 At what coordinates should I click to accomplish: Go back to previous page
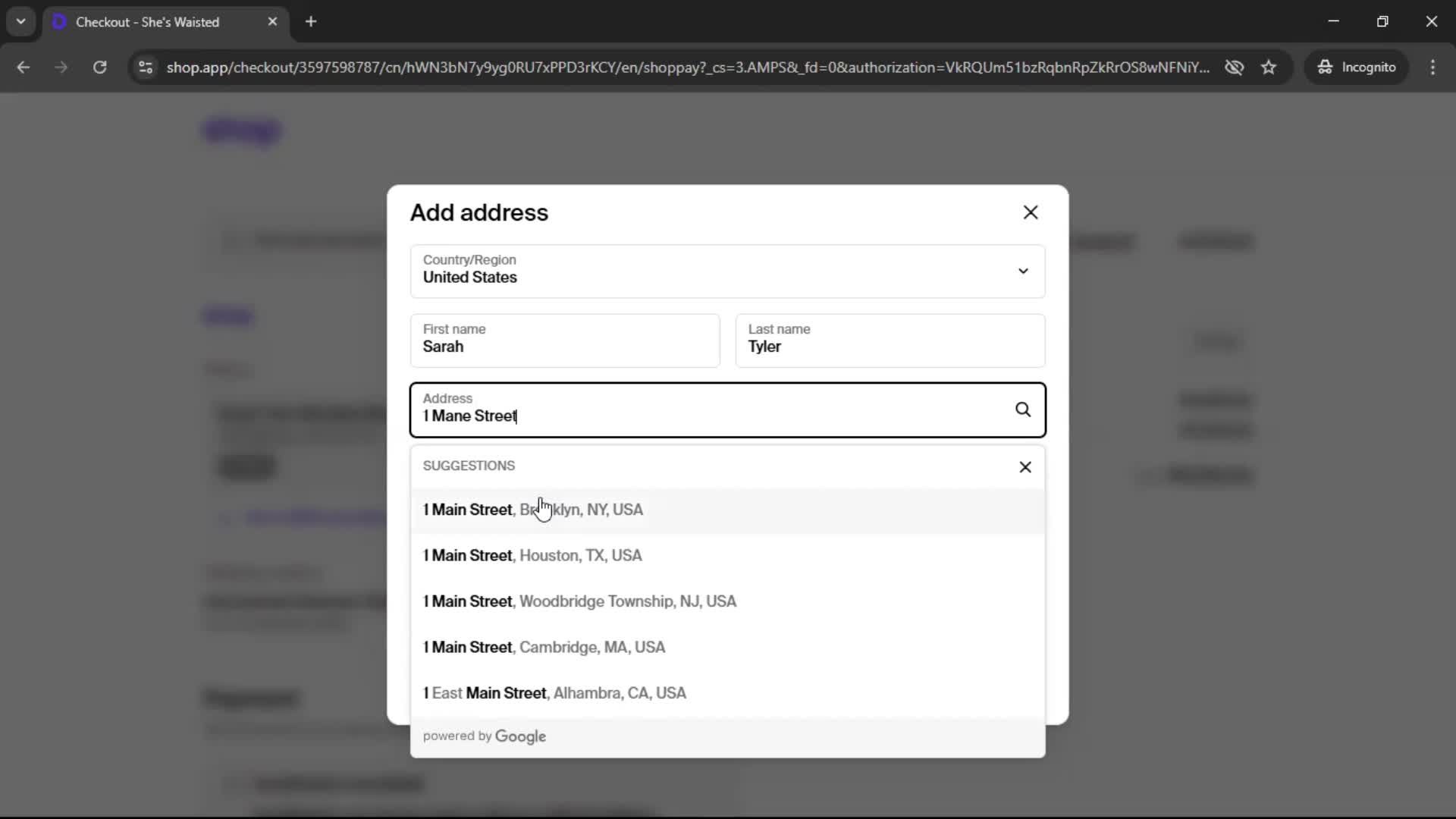coord(24,67)
